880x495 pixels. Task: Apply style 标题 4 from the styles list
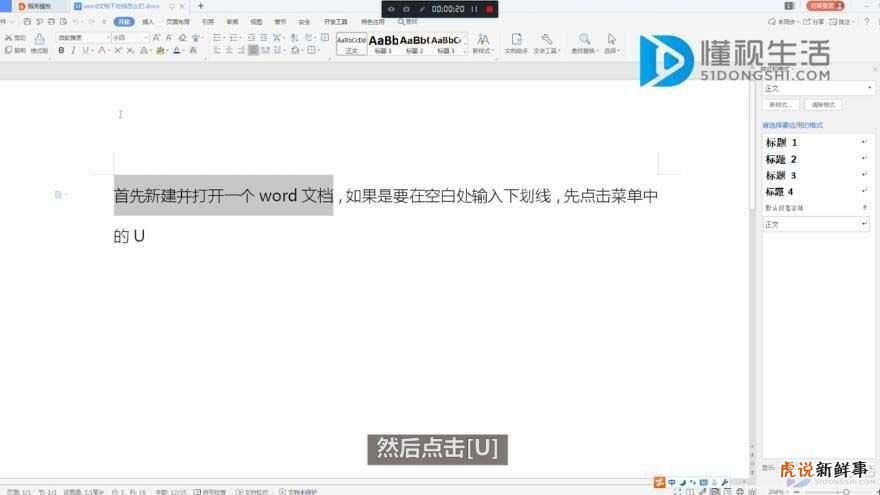[816, 192]
